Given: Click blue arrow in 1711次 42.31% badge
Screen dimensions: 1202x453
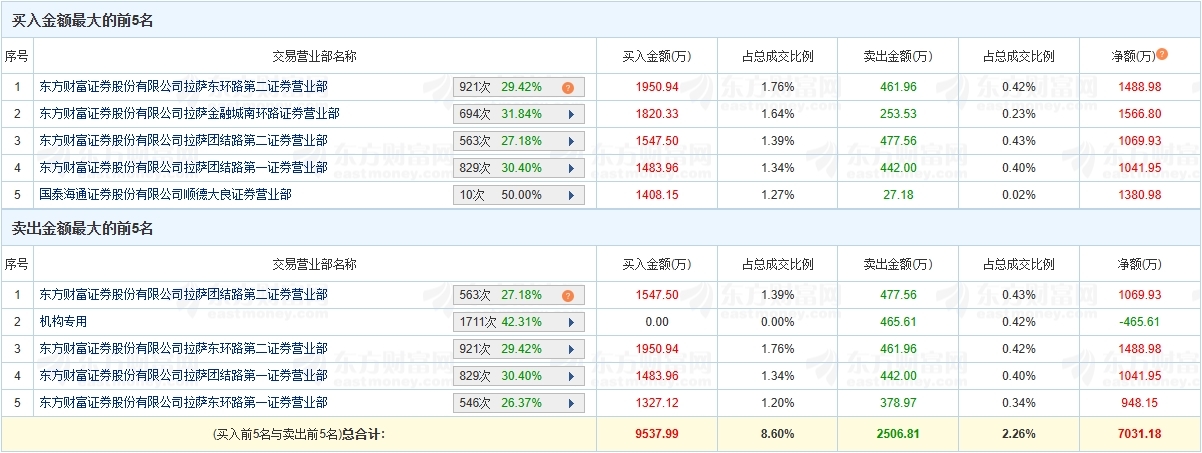Looking at the screenshot, I should click(570, 322).
